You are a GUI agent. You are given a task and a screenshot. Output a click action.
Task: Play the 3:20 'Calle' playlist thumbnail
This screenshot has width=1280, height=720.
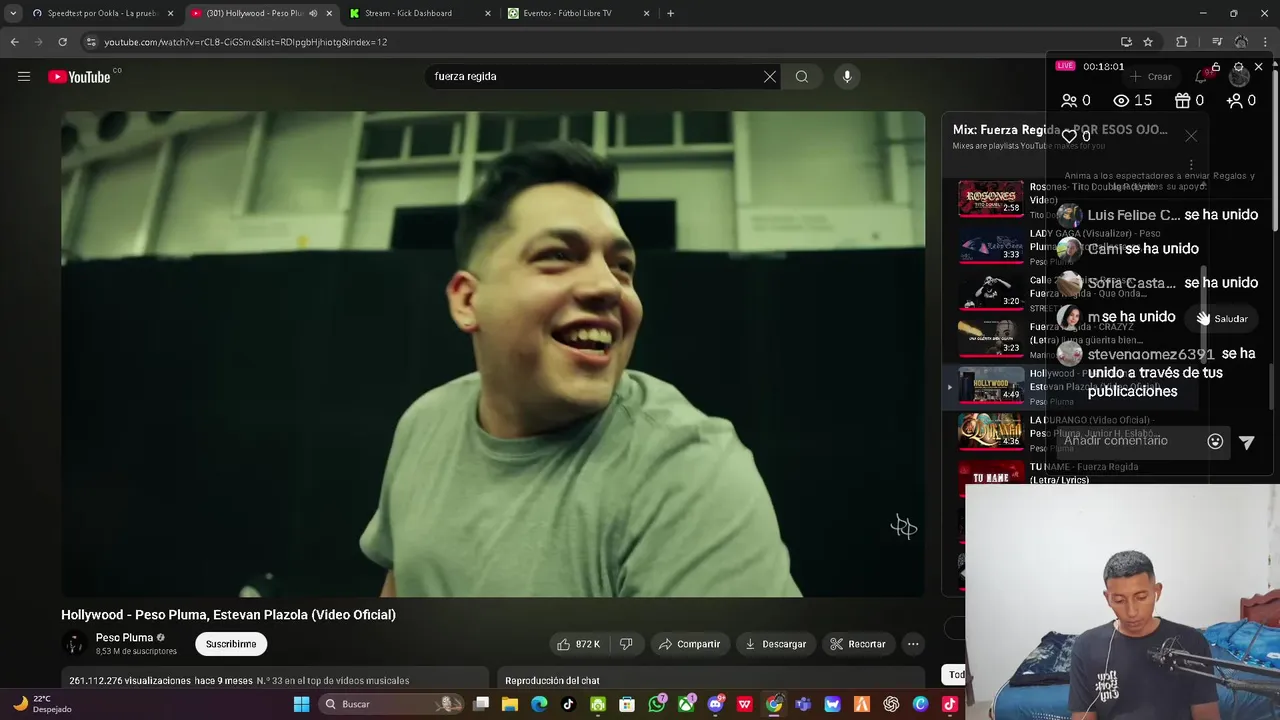click(x=991, y=291)
